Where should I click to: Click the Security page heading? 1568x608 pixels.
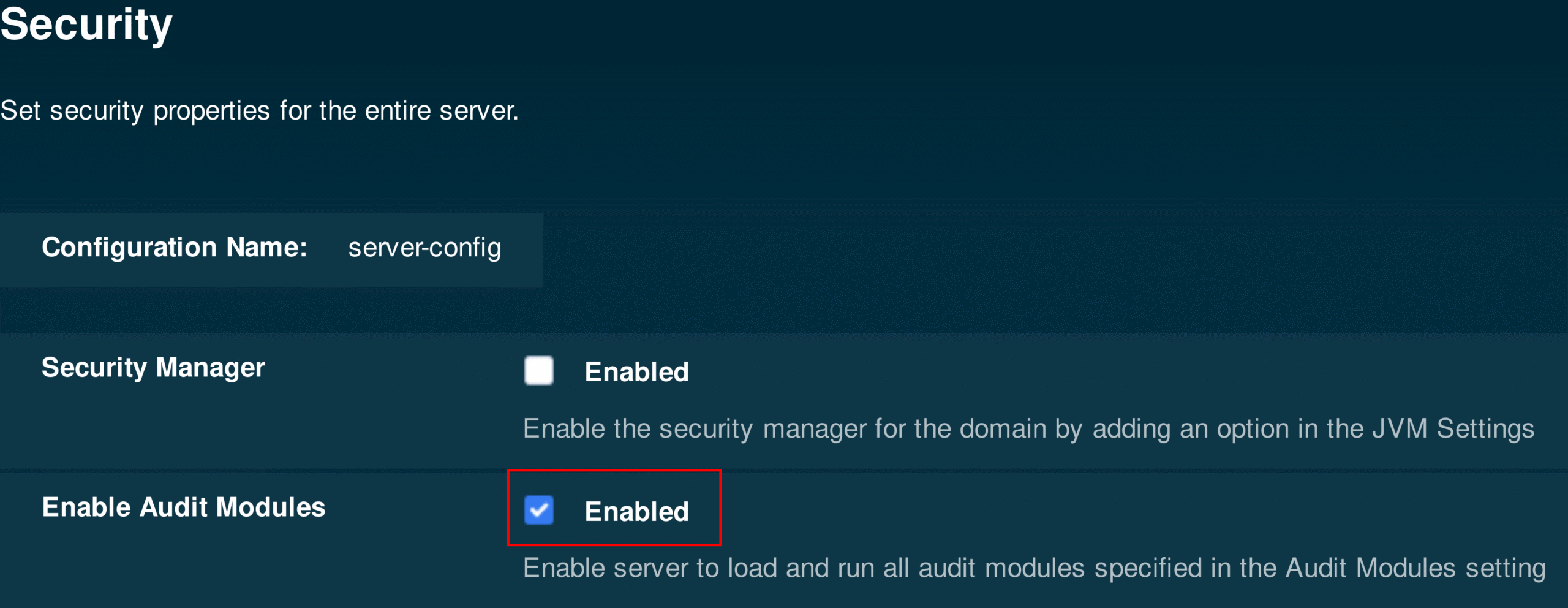coord(86,26)
